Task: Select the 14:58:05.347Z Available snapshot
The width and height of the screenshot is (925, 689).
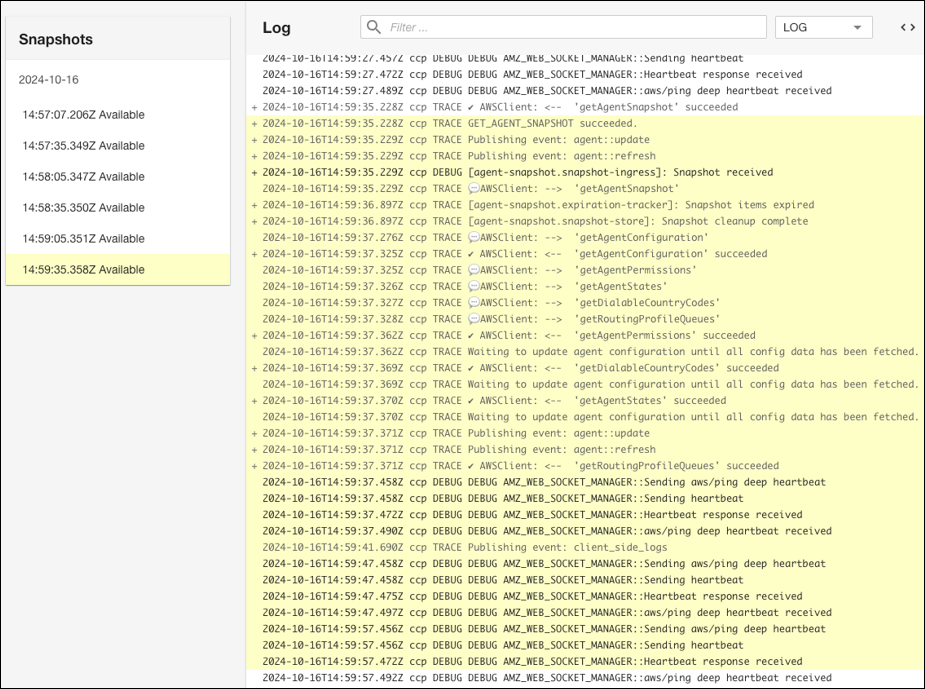Action: tap(83, 177)
